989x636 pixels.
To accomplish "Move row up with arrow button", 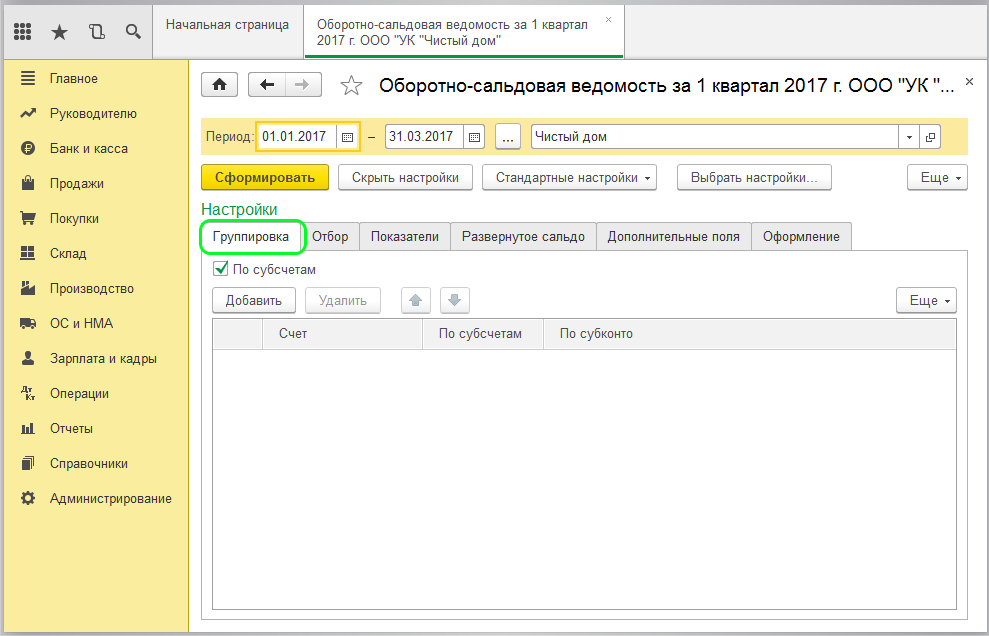I will (x=416, y=300).
